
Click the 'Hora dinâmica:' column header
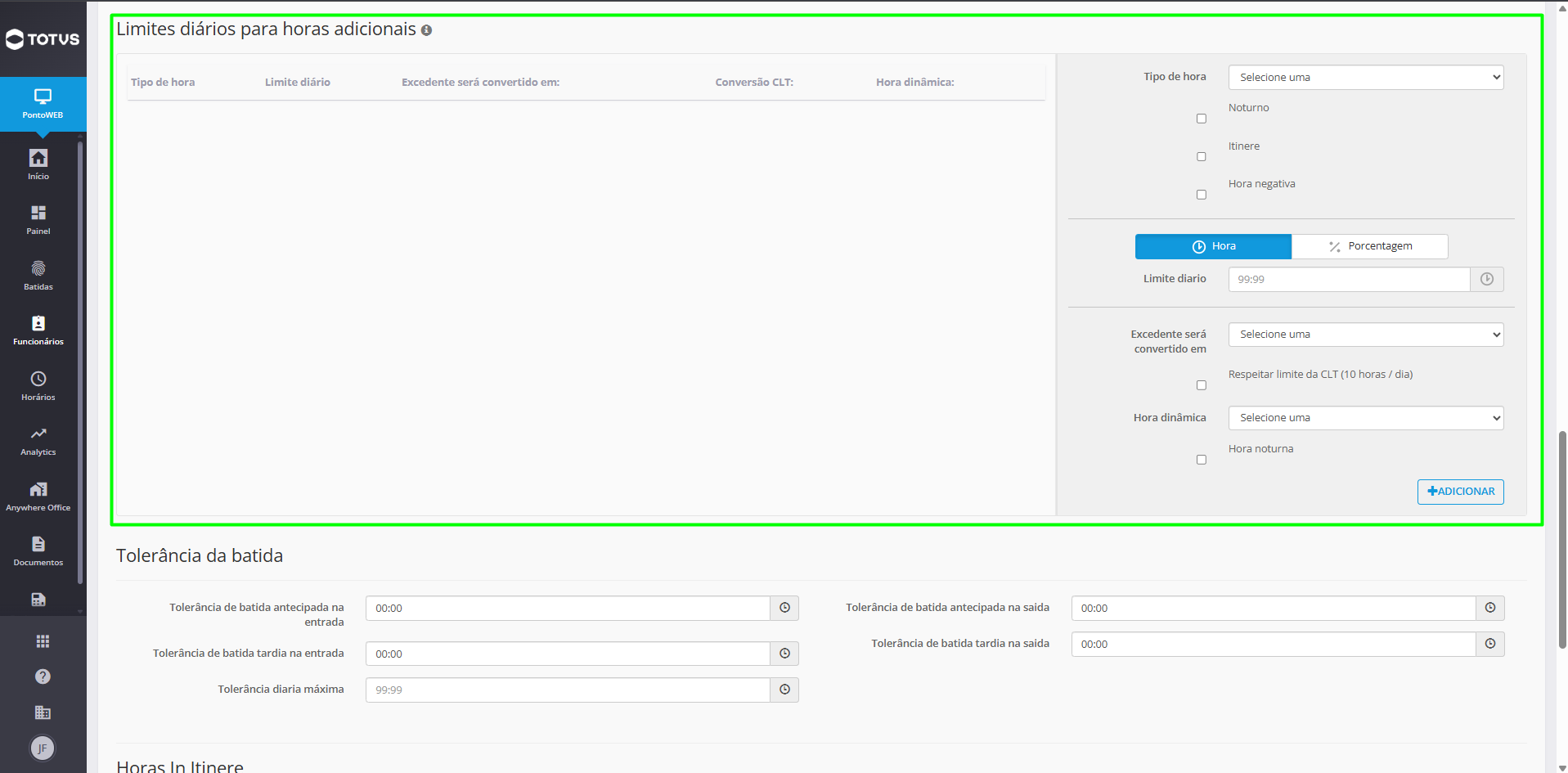coord(915,82)
